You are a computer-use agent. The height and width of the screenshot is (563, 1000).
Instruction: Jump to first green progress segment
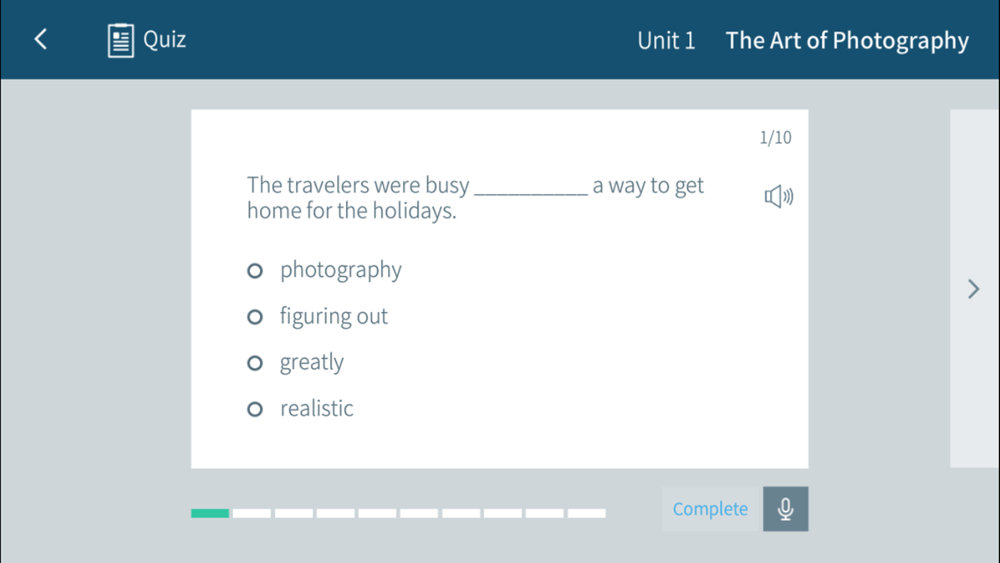pyautogui.click(x=210, y=513)
